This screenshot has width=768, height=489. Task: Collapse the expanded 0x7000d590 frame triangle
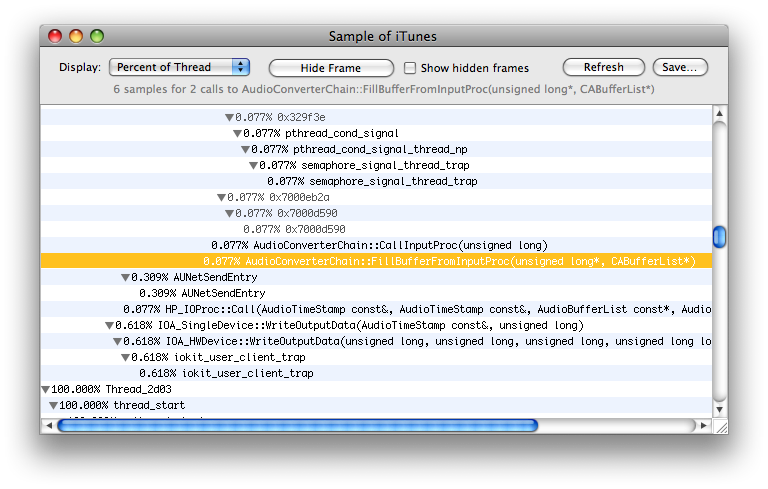click(229, 214)
